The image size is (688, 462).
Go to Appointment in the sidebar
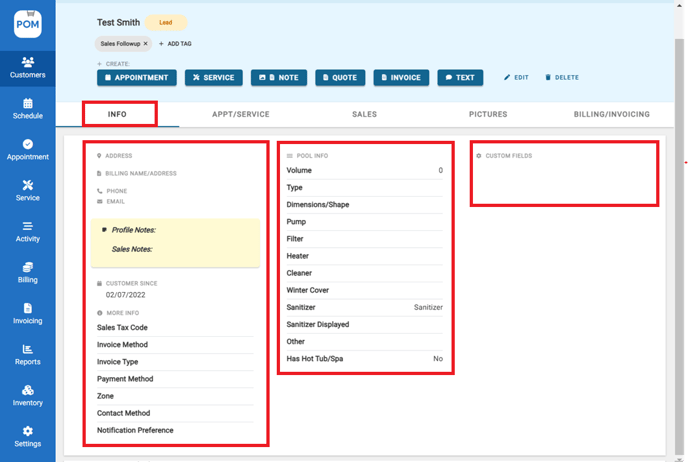[x=27, y=150]
